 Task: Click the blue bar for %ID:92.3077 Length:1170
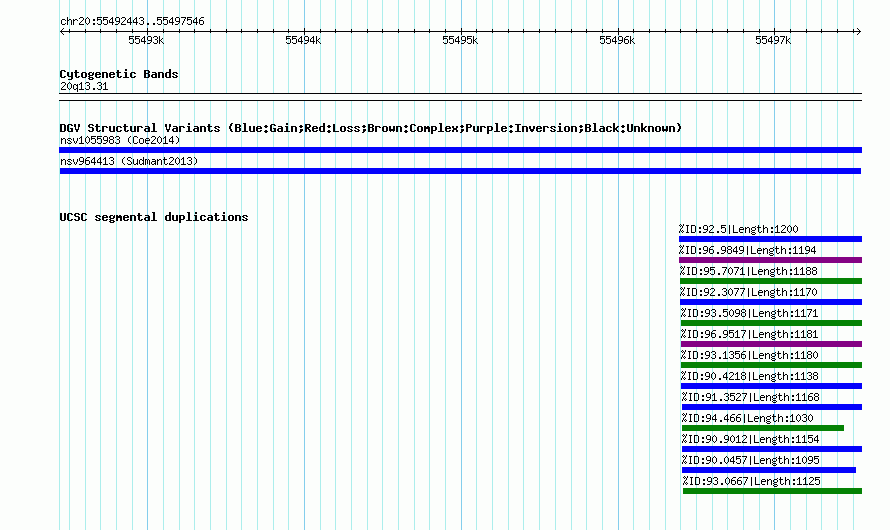click(x=771, y=302)
